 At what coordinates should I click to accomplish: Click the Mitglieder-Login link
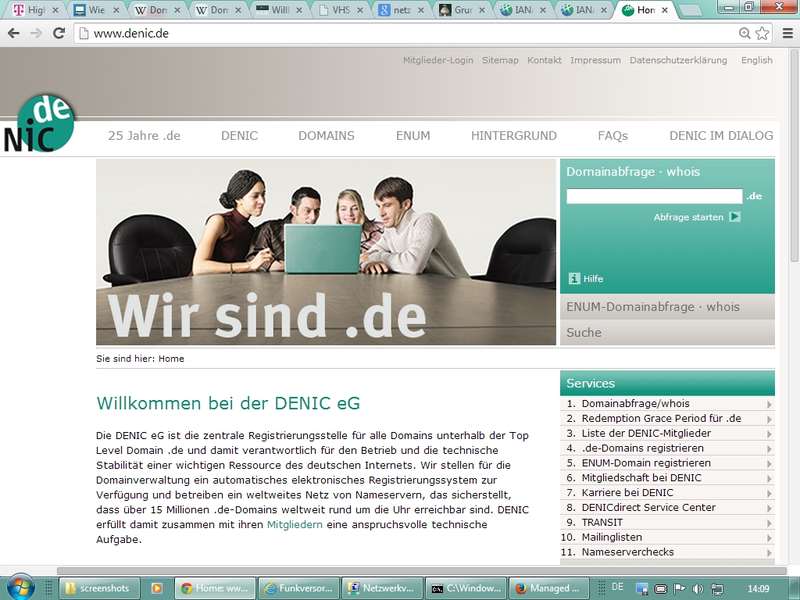coord(438,60)
